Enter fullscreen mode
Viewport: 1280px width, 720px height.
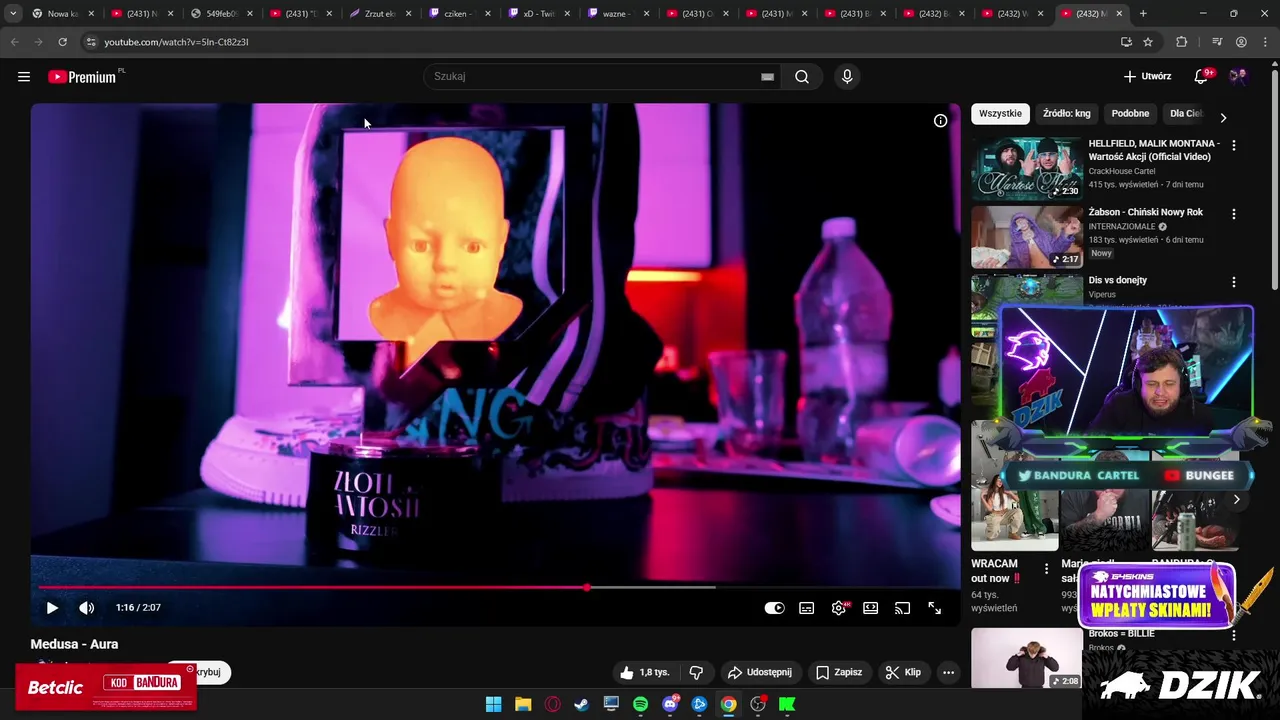pos(935,608)
